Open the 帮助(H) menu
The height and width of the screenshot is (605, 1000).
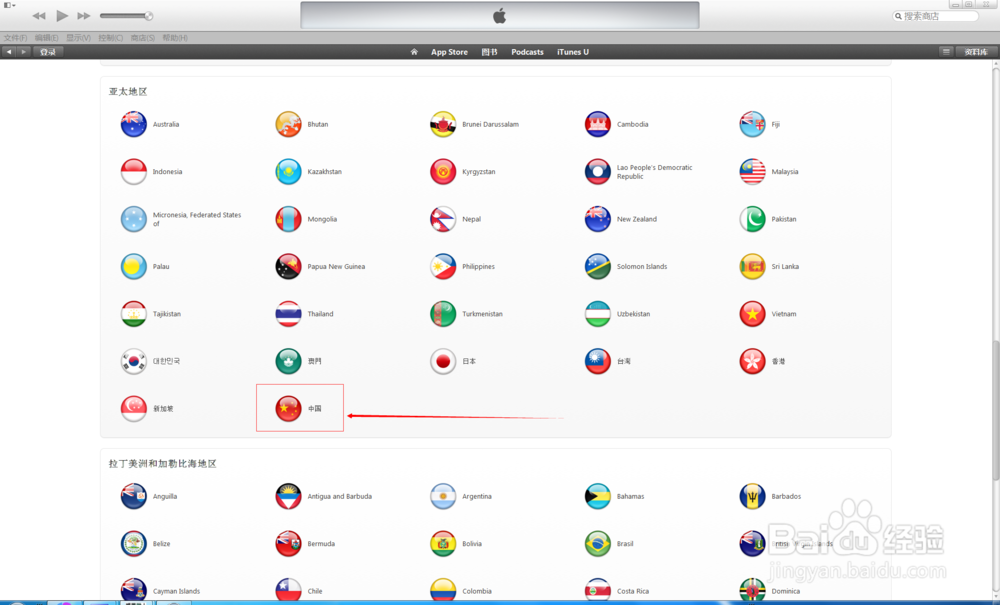pos(175,38)
